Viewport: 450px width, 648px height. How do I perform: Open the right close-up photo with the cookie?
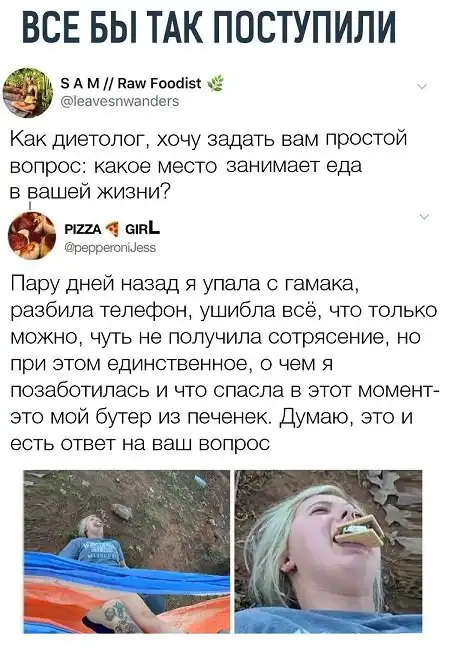point(329,552)
